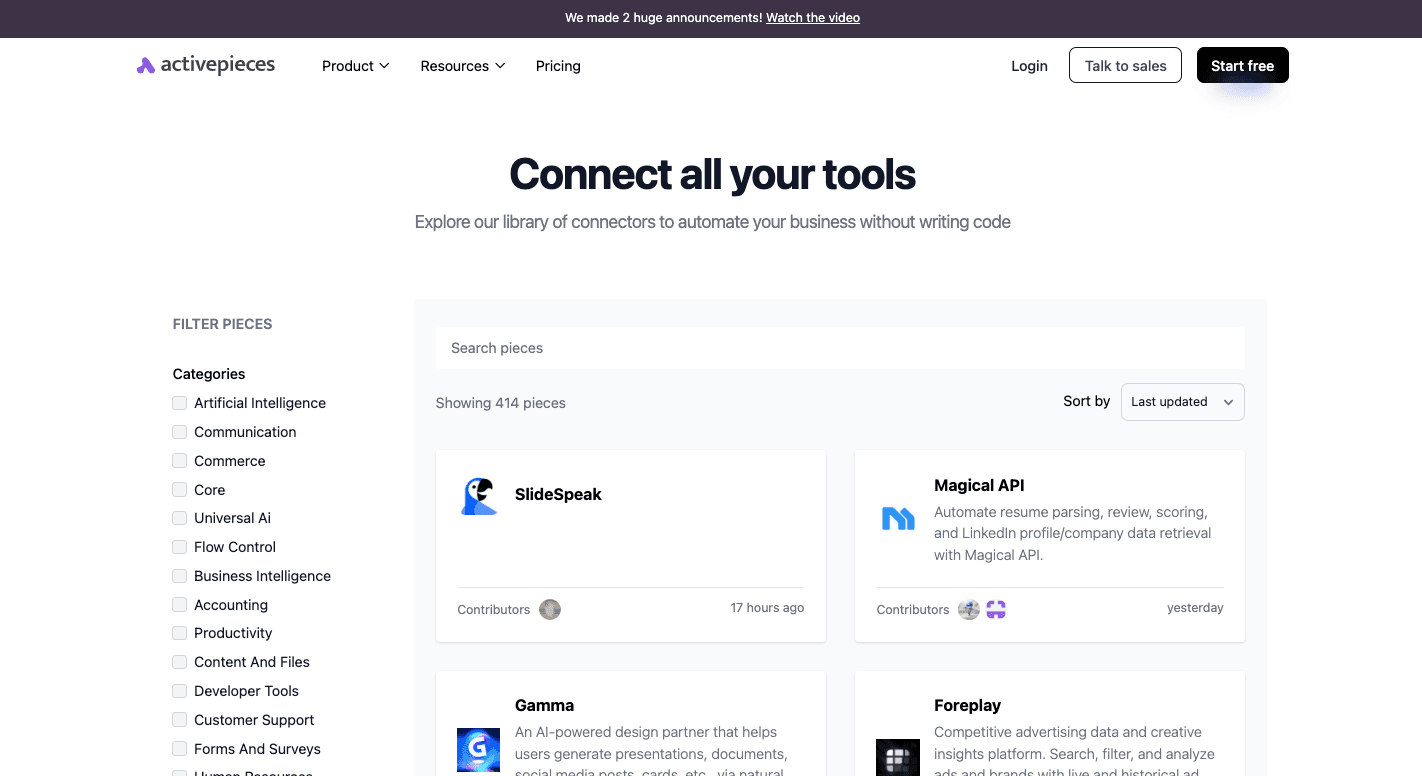The width and height of the screenshot is (1422, 776).
Task: Click the activepieces logo
Action: tap(206, 65)
